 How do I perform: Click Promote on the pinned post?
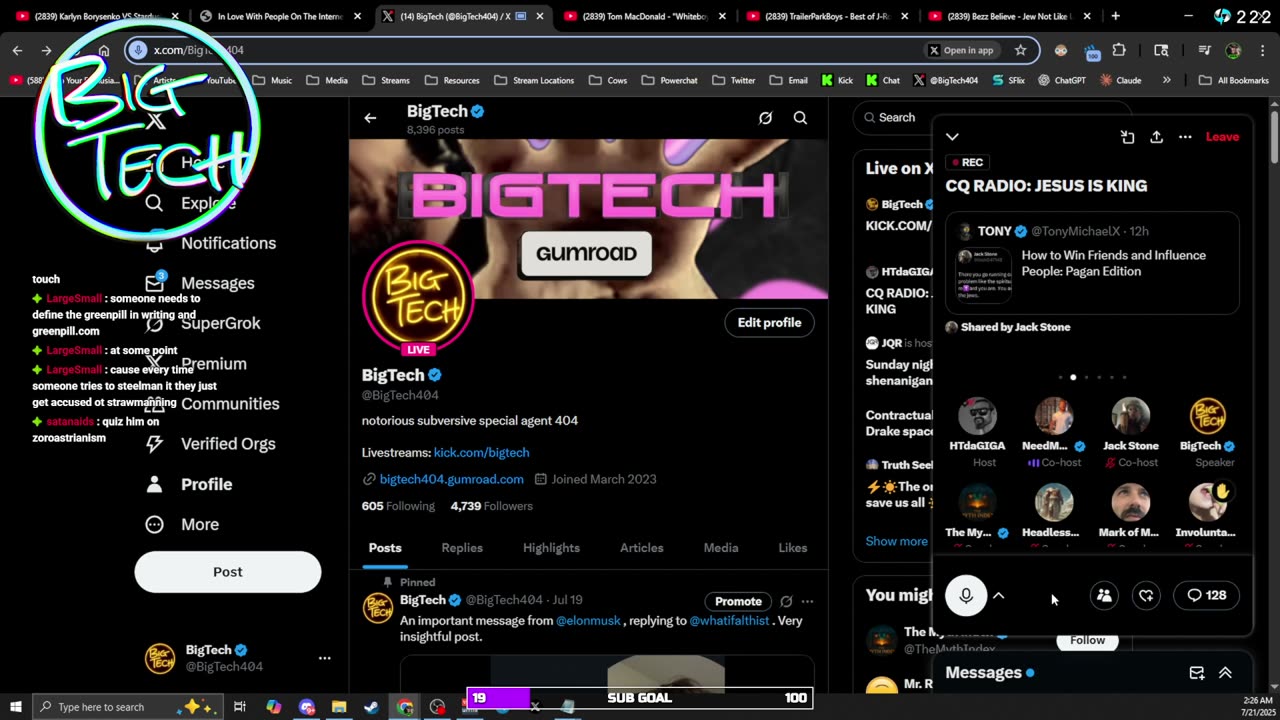[x=738, y=601]
